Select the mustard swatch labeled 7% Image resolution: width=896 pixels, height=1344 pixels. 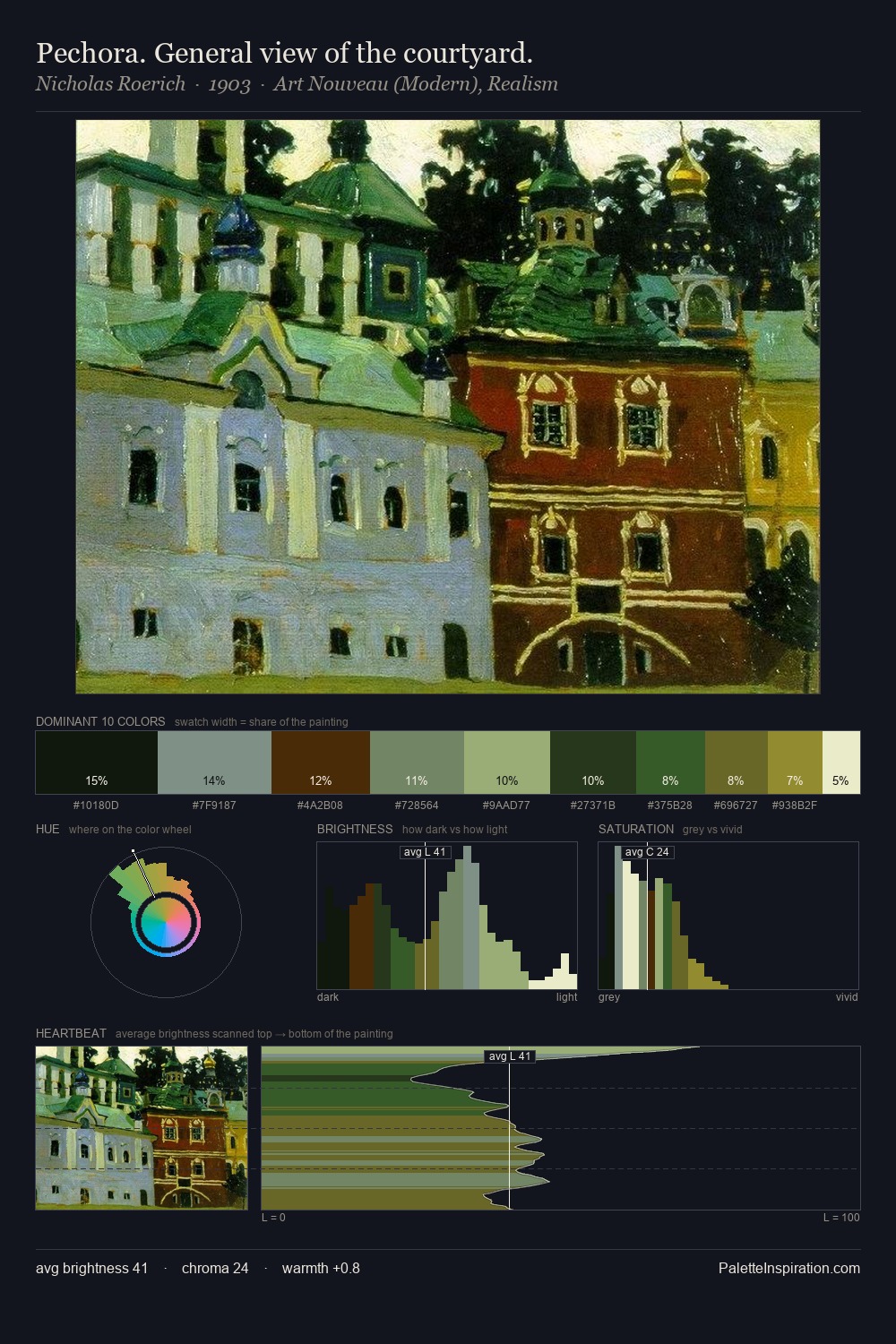[x=795, y=762]
